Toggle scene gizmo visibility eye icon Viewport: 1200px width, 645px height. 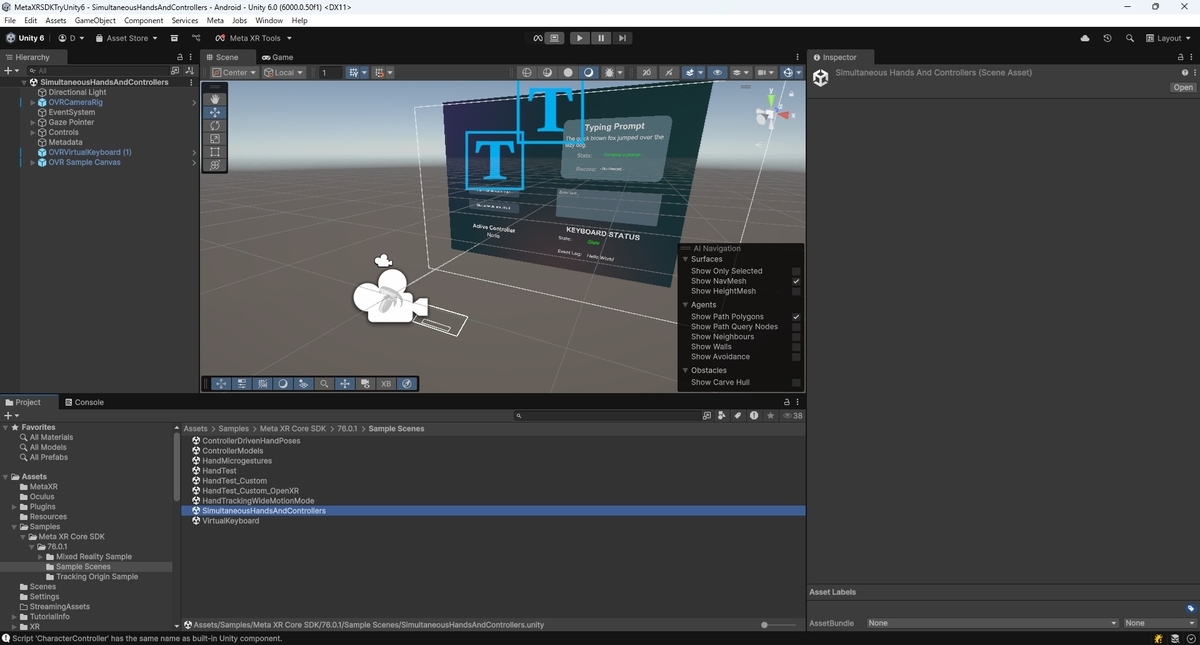tap(717, 72)
